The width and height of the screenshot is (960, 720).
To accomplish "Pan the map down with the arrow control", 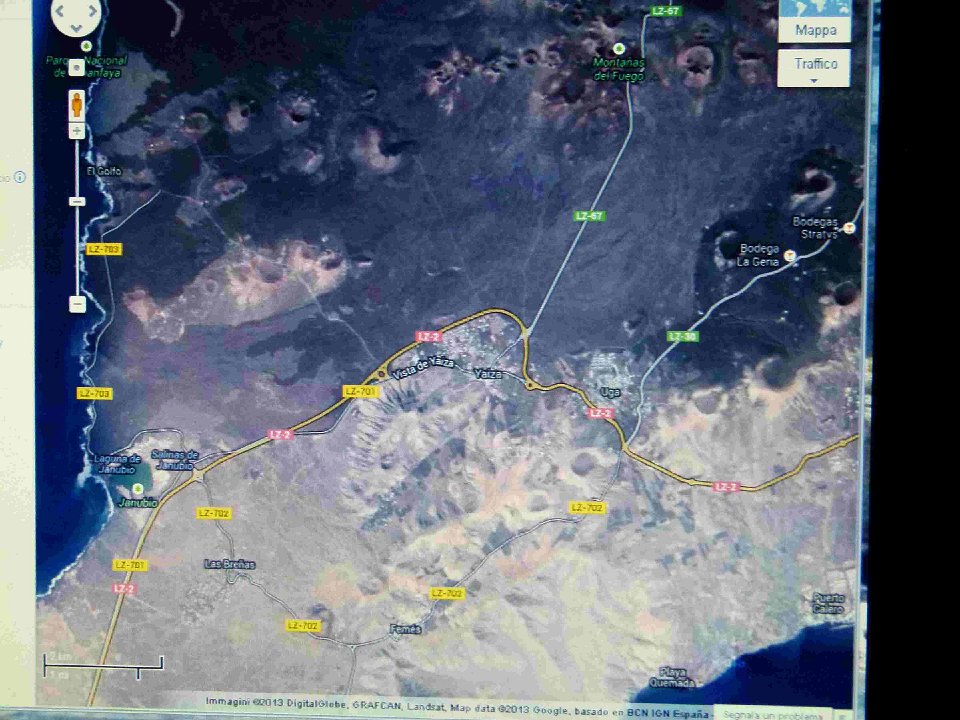I will (x=76, y=28).
